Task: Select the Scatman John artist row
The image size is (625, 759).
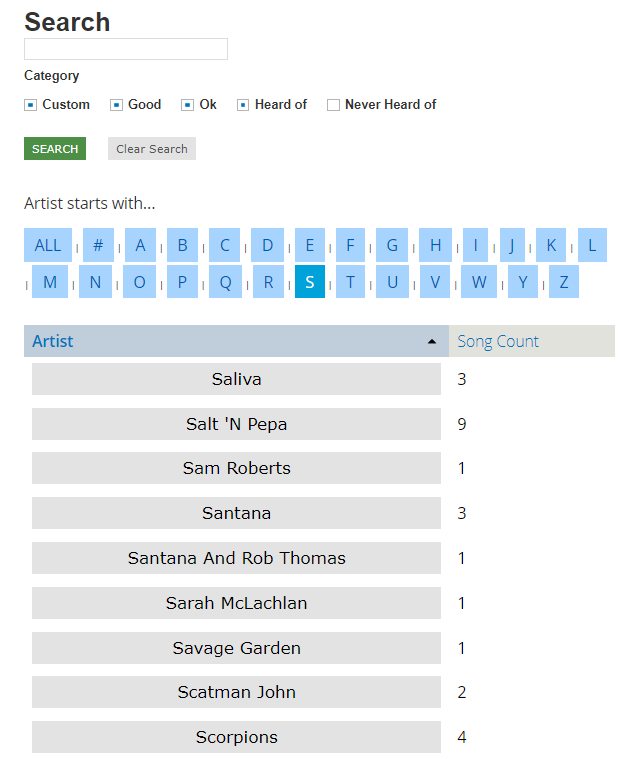Action: (x=236, y=692)
